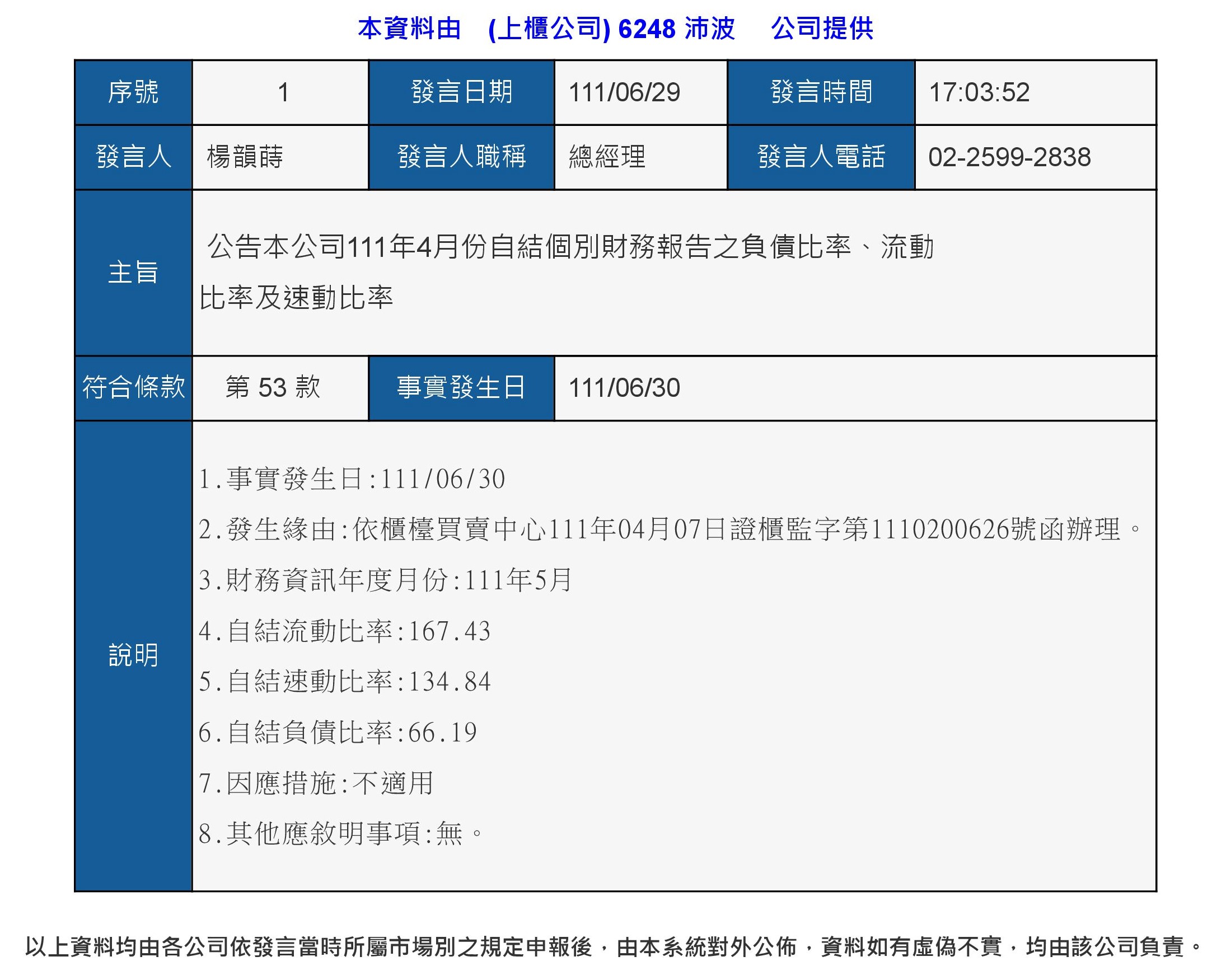The height and width of the screenshot is (980, 1212).
Task: Click line '8.其他應敘明事項:無。'
Action: pos(341,833)
